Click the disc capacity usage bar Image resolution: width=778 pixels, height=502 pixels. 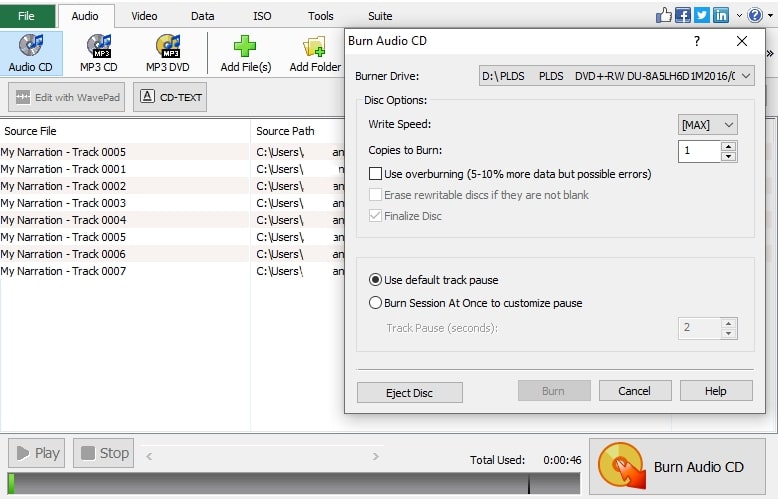(294, 483)
